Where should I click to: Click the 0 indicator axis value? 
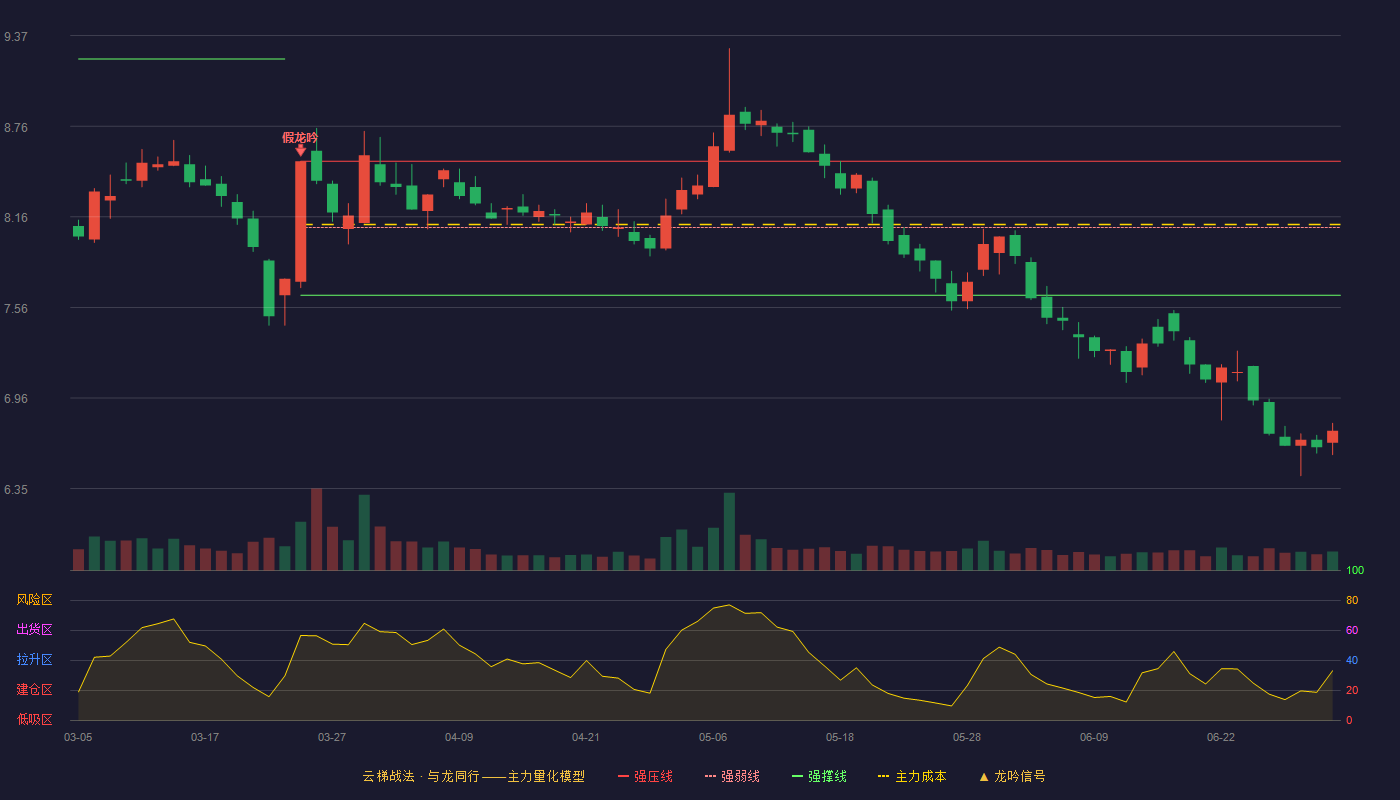[1349, 720]
